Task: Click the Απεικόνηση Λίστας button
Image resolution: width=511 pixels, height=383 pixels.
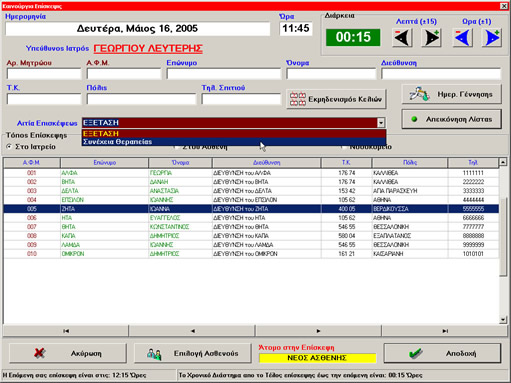Action: coord(452,119)
